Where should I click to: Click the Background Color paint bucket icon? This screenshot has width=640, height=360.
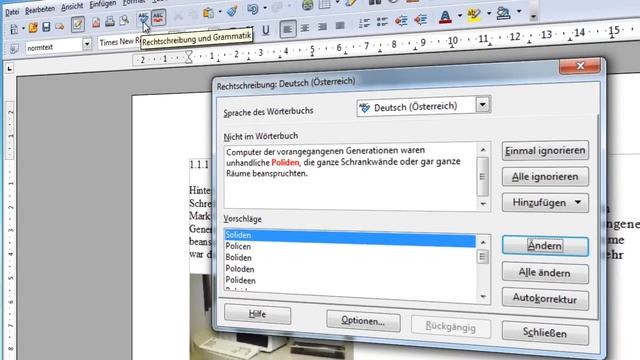pyautogui.click(x=504, y=13)
